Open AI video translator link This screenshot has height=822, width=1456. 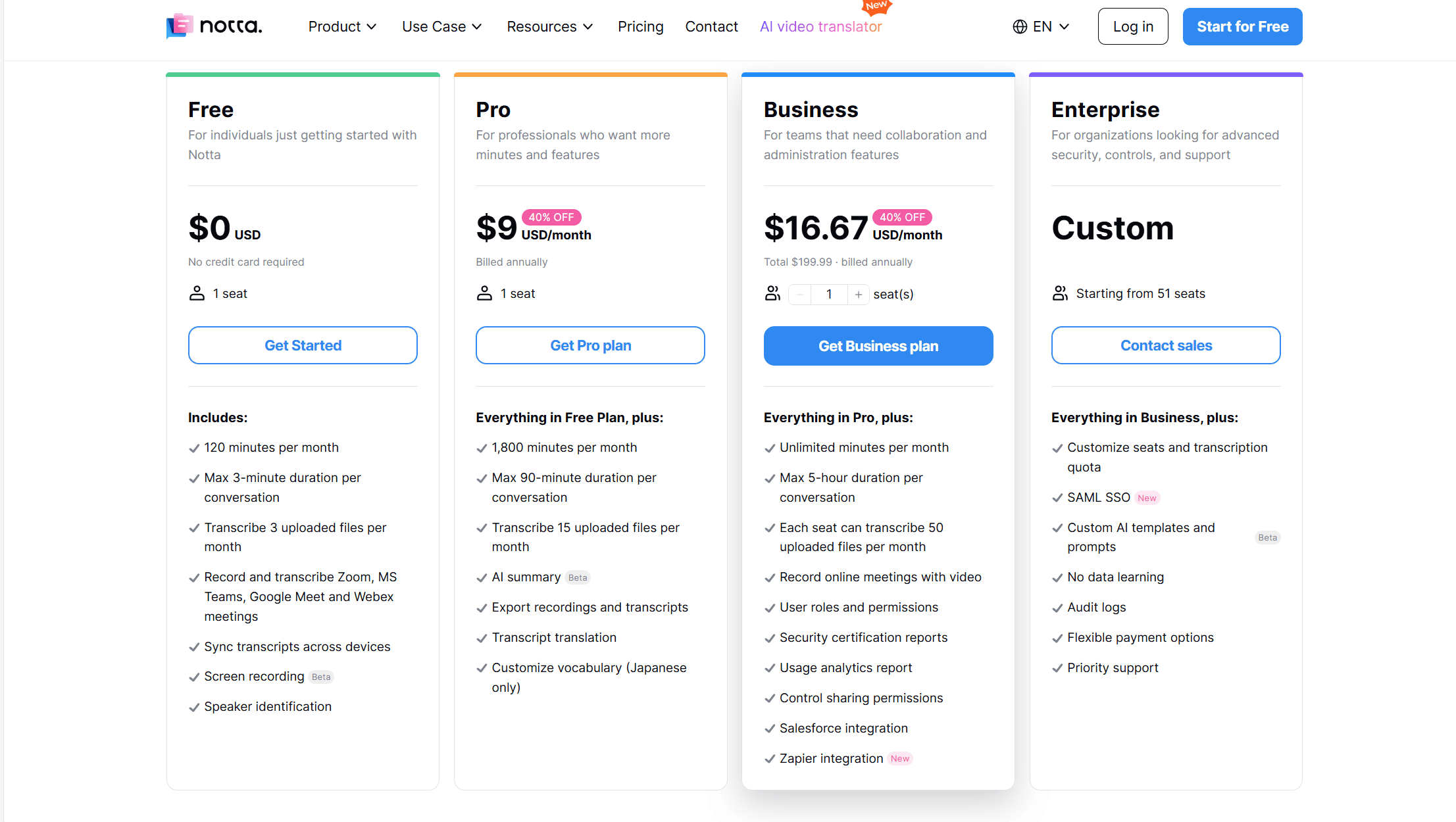pyautogui.click(x=820, y=26)
